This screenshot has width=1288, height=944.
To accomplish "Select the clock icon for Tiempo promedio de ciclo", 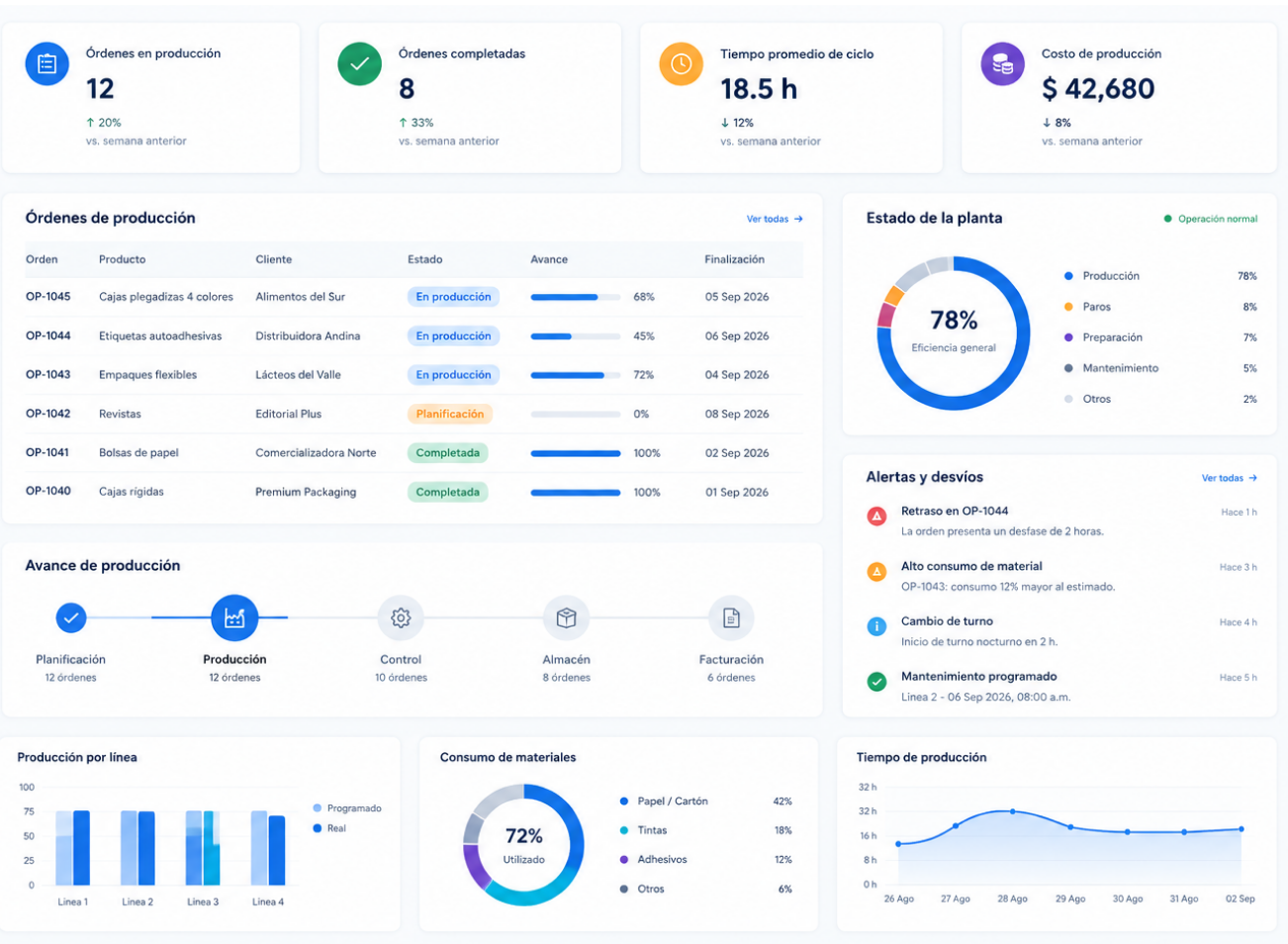I will pos(681,64).
